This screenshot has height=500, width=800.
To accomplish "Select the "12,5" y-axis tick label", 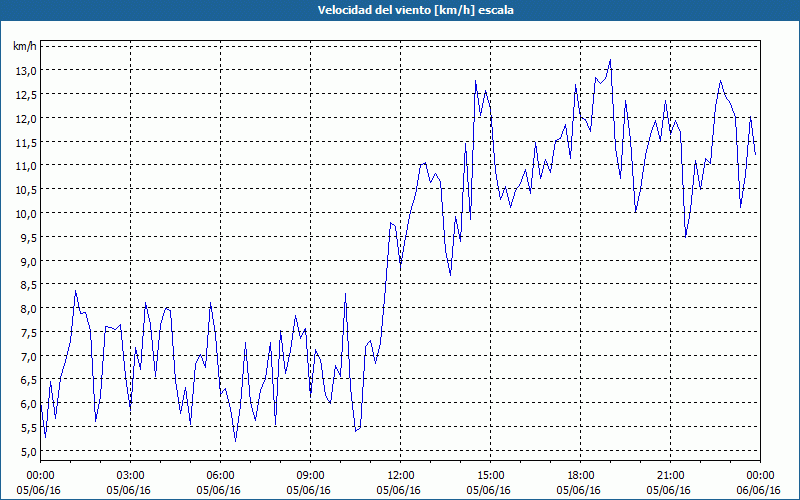I will 27,94.
